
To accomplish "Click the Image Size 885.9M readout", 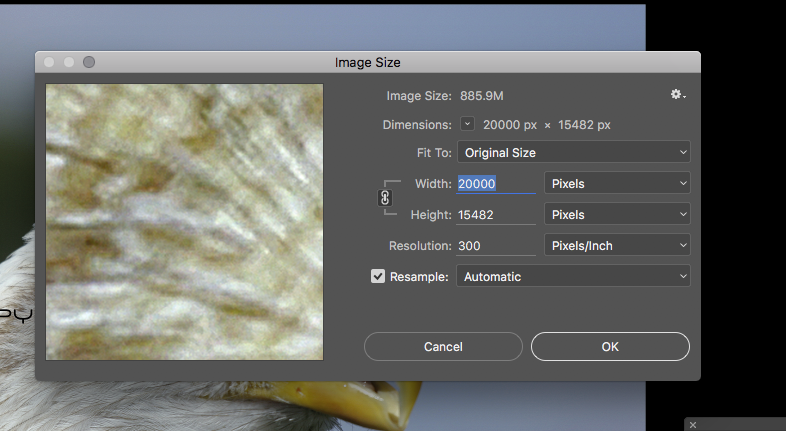I will click(481, 96).
